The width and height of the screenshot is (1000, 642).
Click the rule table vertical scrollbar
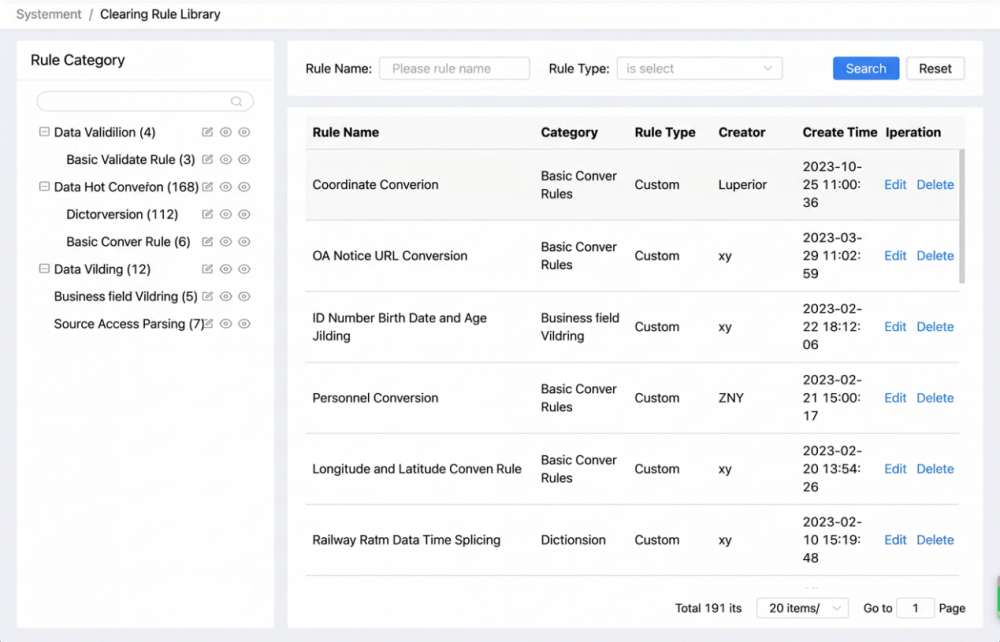[x=962, y=216]
